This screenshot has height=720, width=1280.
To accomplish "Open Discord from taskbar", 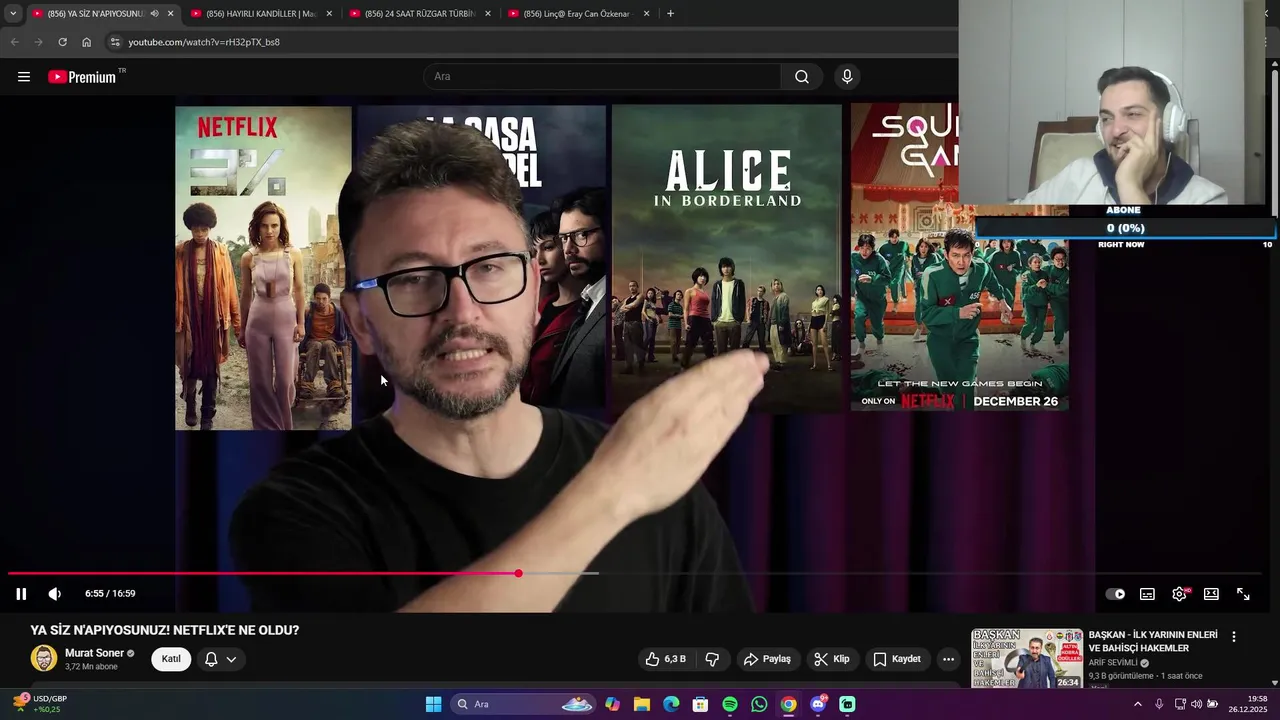I will coord(818,704).
